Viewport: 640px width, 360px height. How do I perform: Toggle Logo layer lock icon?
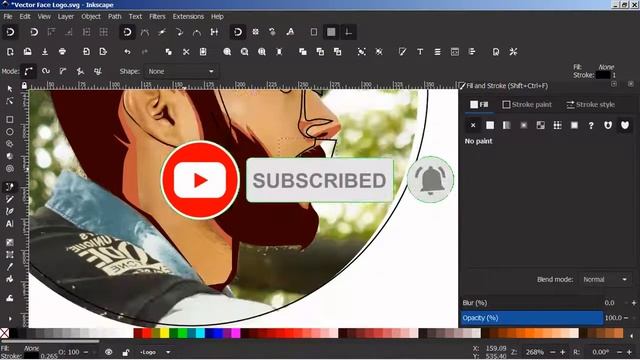126,352
